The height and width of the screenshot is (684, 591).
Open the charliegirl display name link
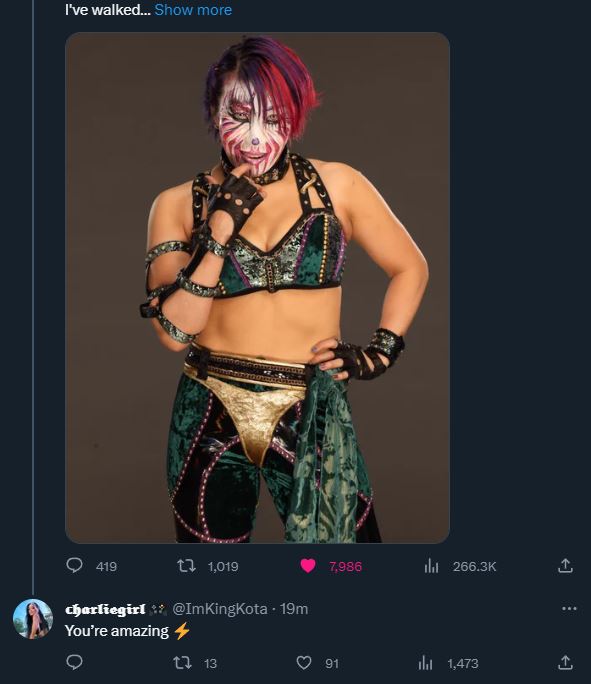[x=105, y=609]
